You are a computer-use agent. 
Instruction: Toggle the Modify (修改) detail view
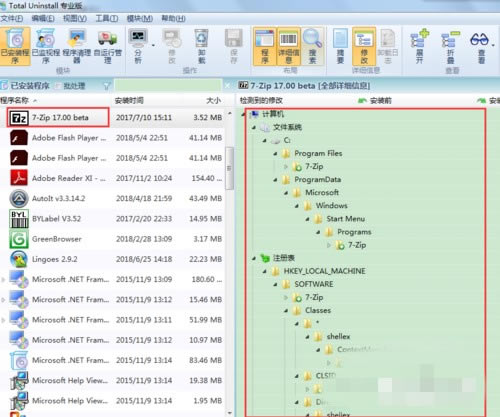[364, 46]
